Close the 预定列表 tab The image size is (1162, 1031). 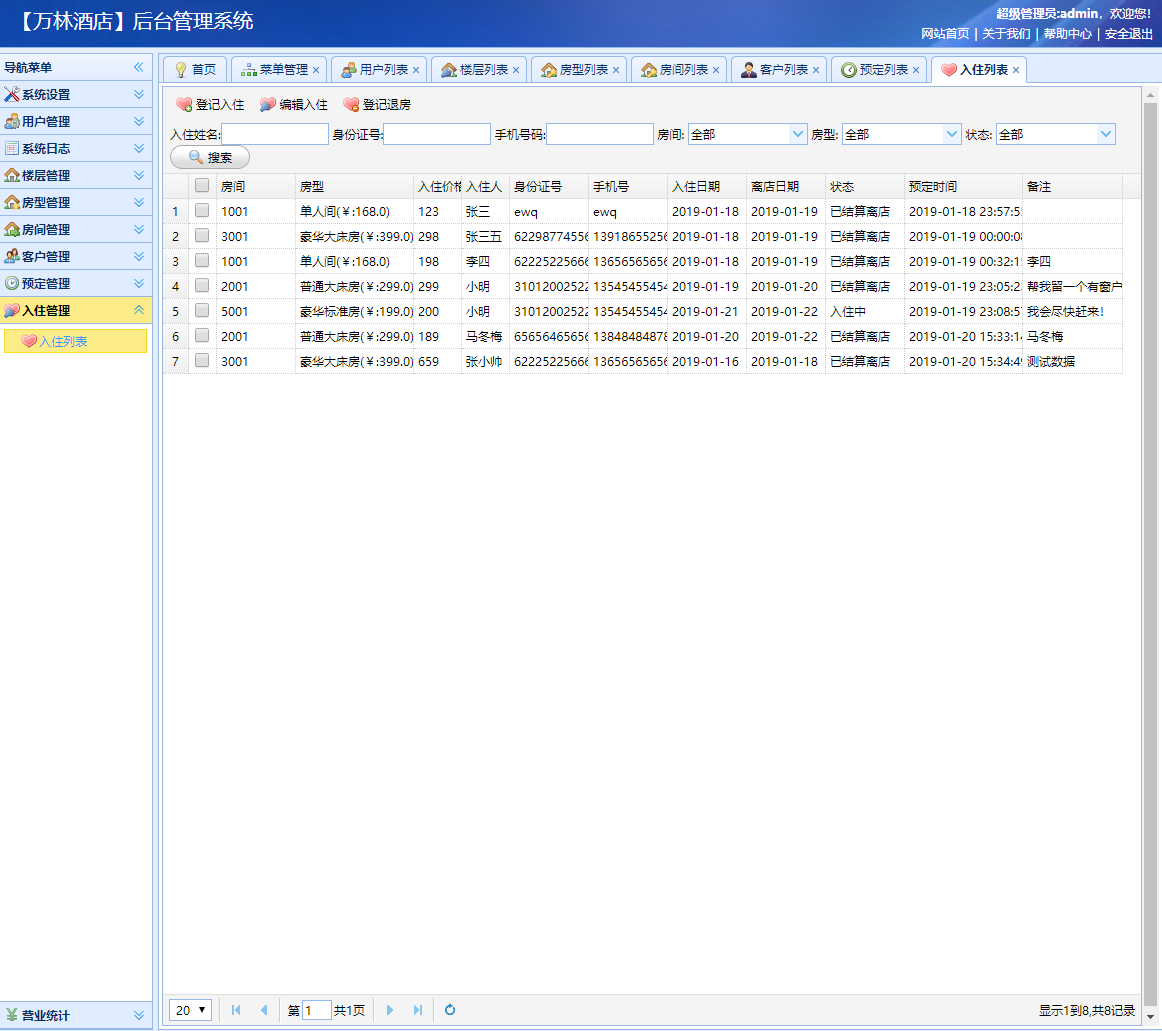tap(916, 70)
